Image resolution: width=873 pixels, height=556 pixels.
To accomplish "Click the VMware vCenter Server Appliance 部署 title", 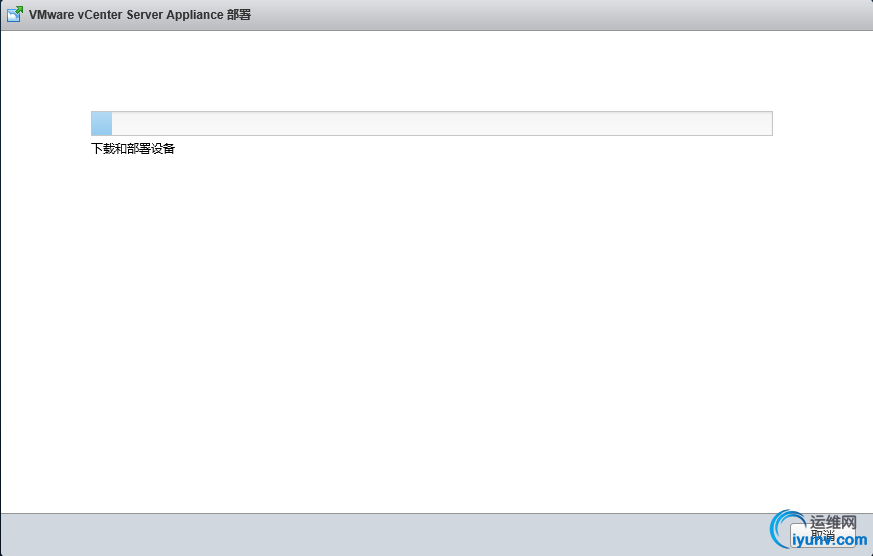I will point(140,15).
